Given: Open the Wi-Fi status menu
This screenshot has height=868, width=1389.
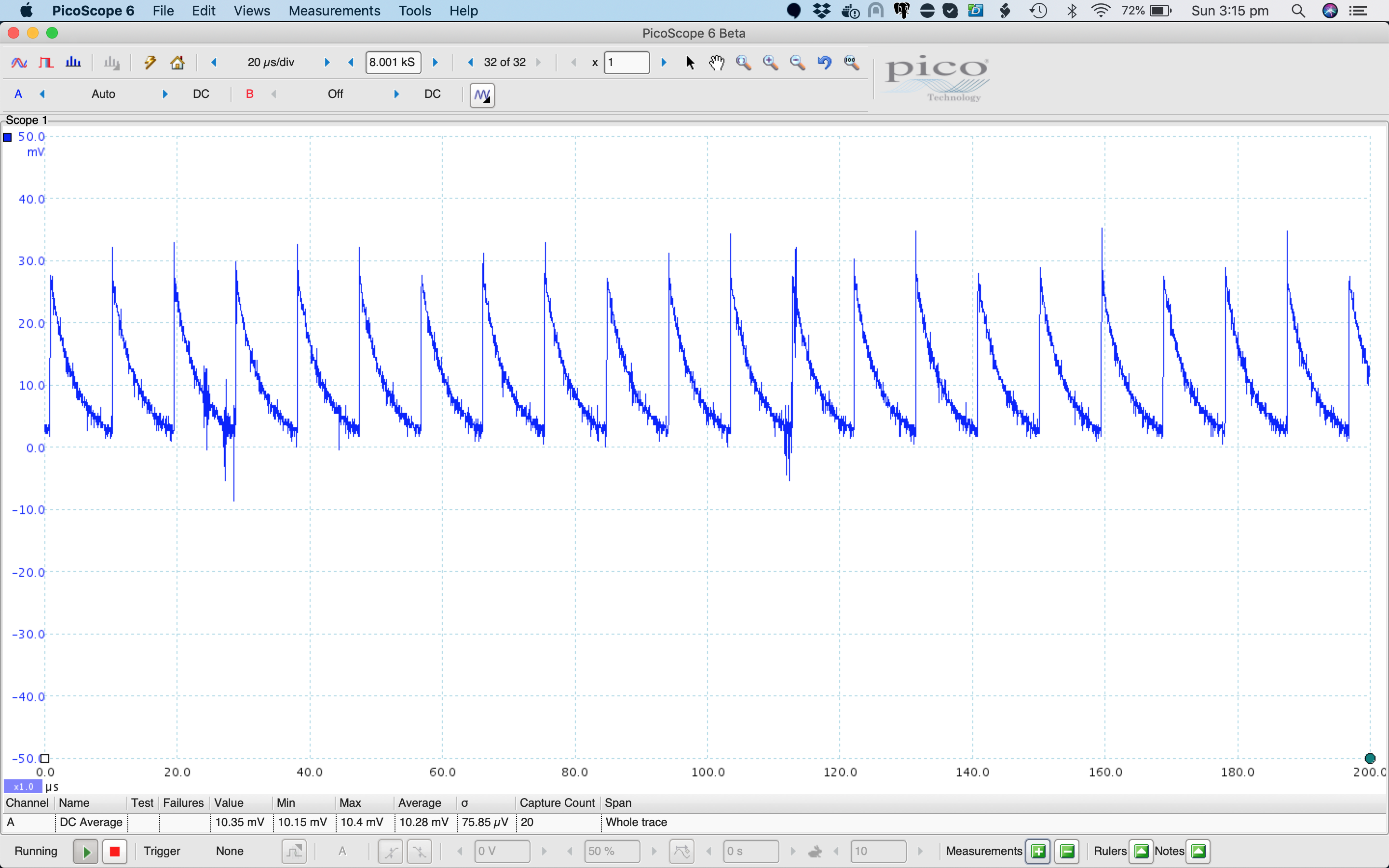Looking at the screenshot, I should (1100, 11).
